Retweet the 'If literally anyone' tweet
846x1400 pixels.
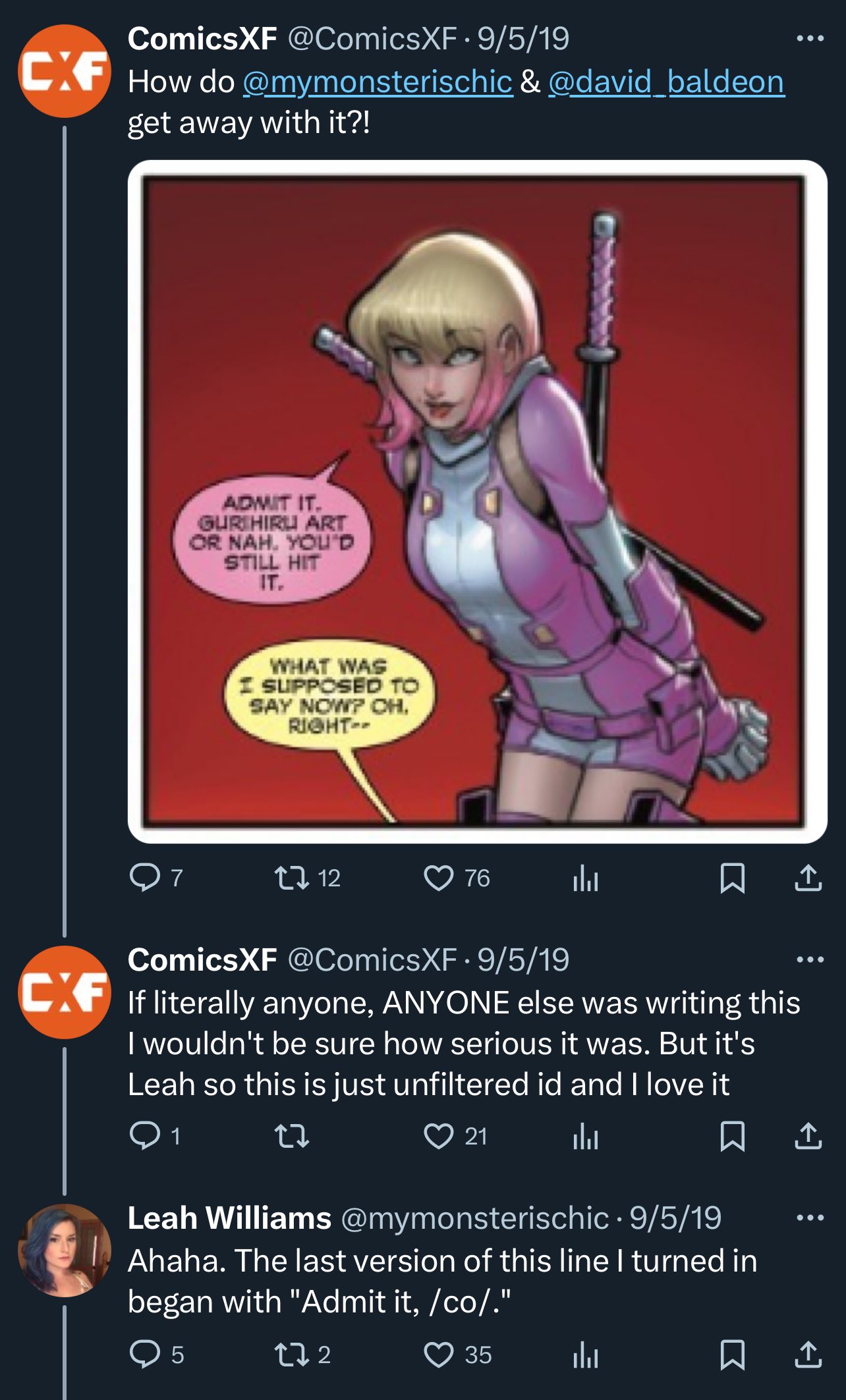(291, 1136)
